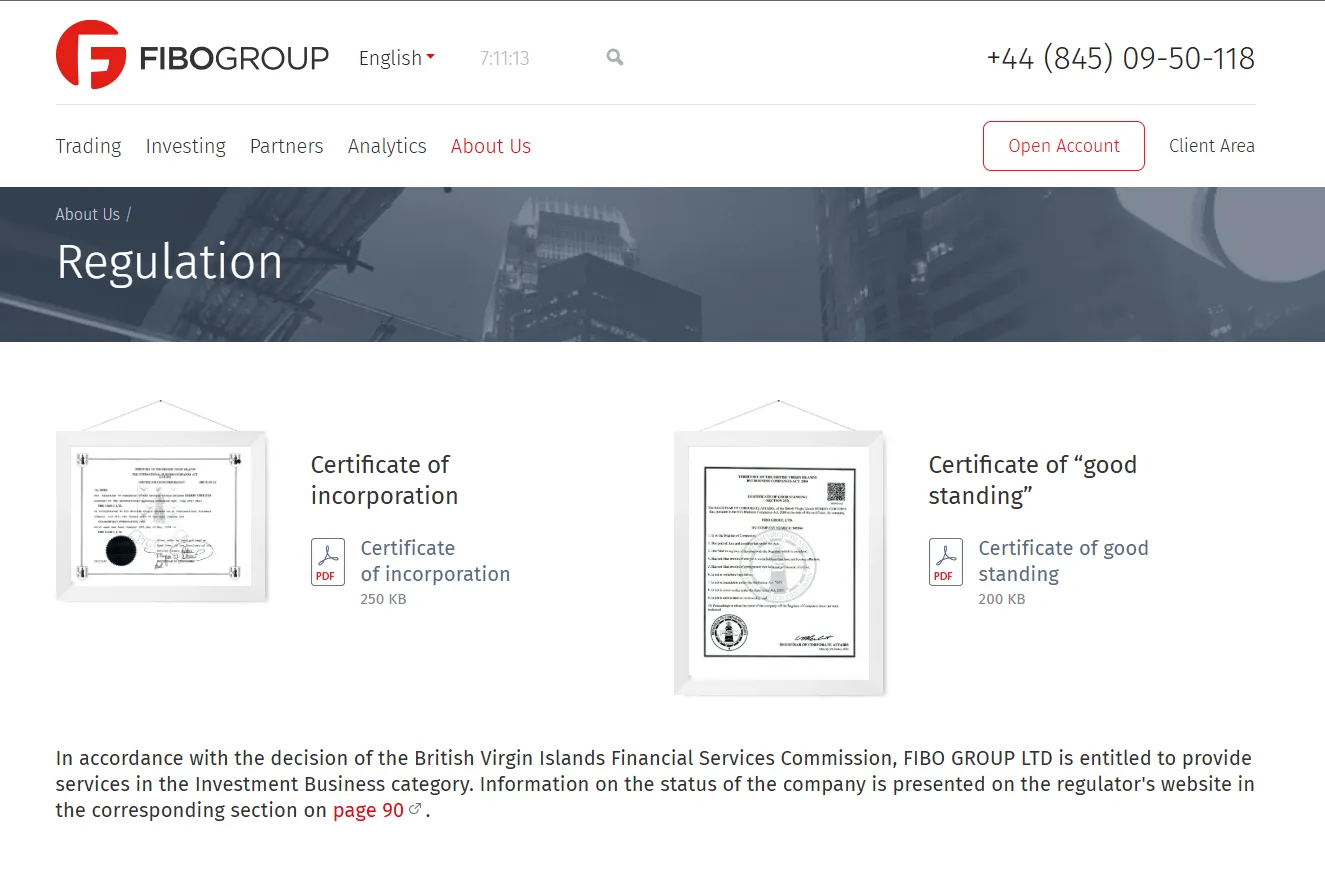Open the Investing menu

pos(186,146)
